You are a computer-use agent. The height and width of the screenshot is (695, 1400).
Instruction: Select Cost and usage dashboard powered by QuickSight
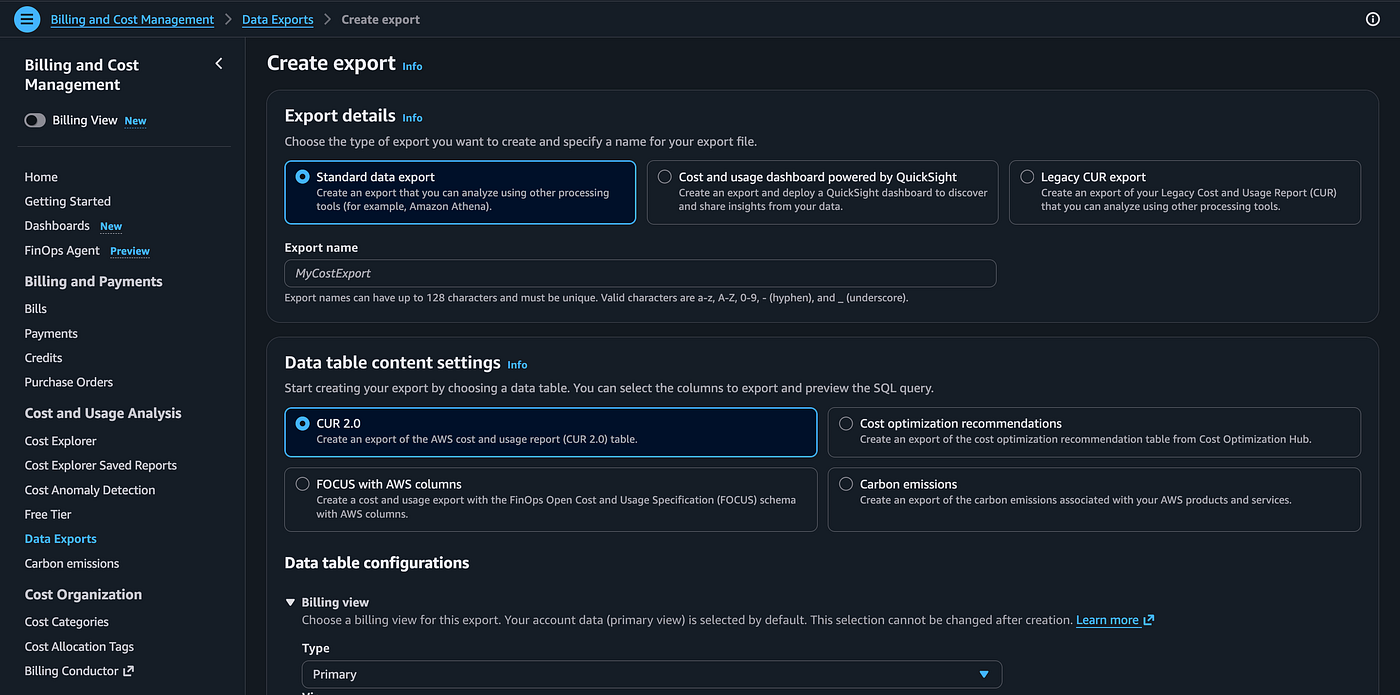pyautogui.click(x=665, y=177)
